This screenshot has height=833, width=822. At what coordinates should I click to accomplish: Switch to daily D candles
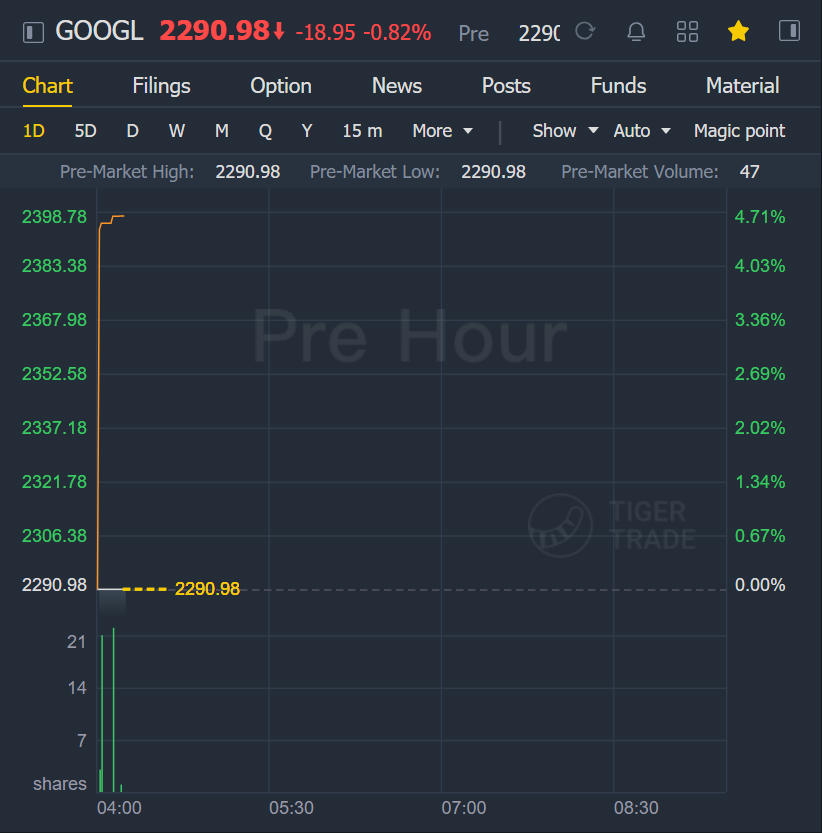[132, 131]
